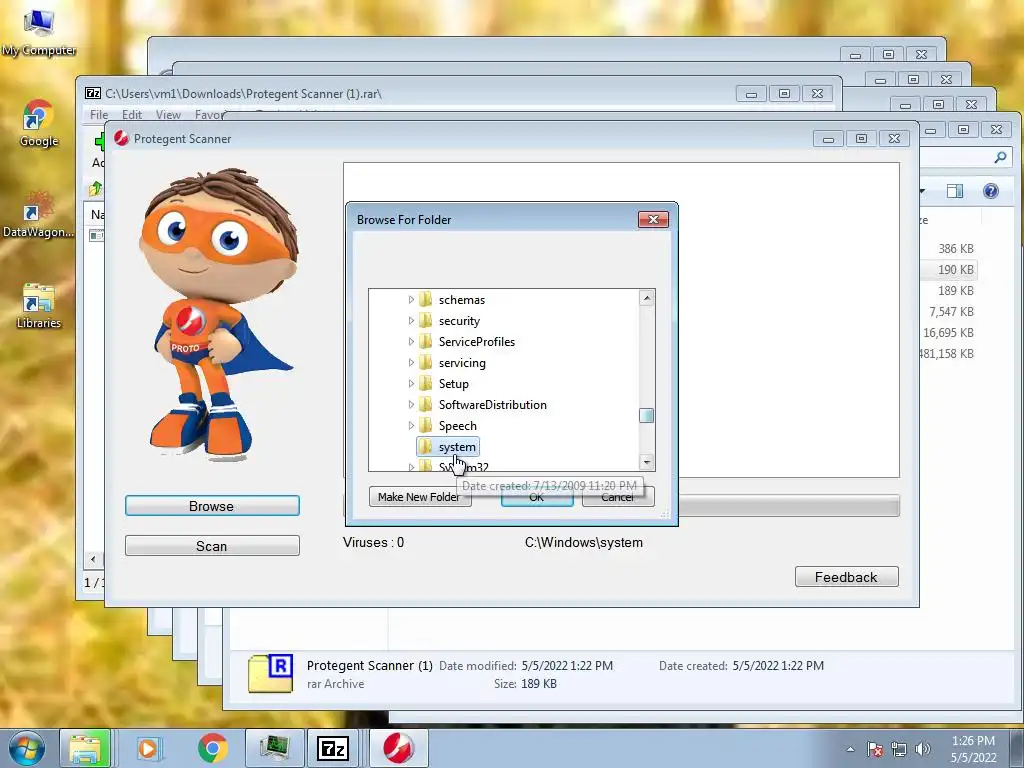The height and width of the screenshot is (768, 1024).
Task: Open Explorer help question-mark icon
Action: pos(990,191)
